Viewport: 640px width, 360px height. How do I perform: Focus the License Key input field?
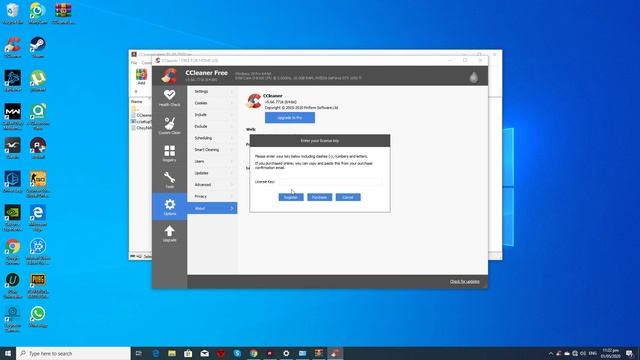coord(331,182)
